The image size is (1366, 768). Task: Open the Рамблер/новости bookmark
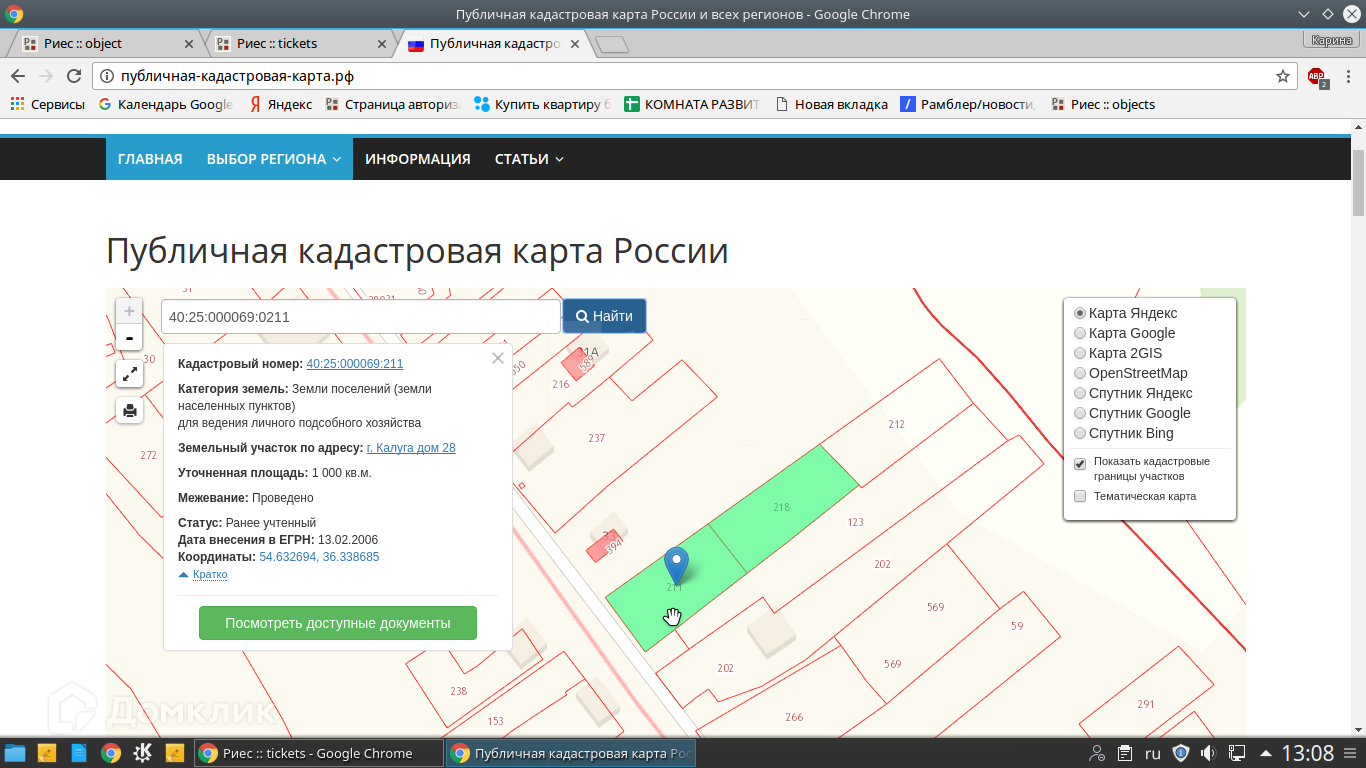(968, 104)
